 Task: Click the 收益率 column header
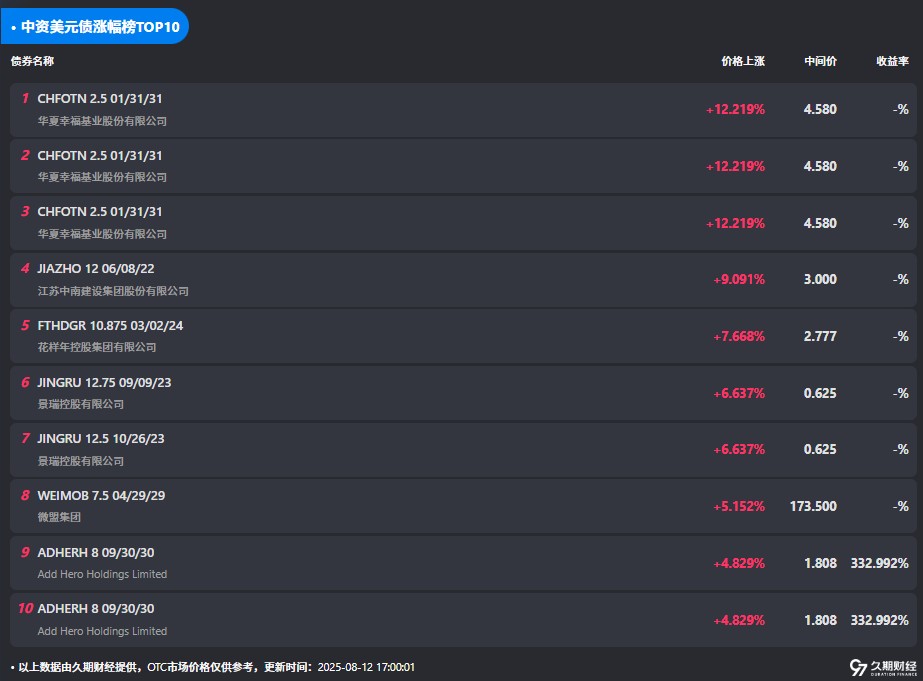pyautogui.click(x=892, y=61)
